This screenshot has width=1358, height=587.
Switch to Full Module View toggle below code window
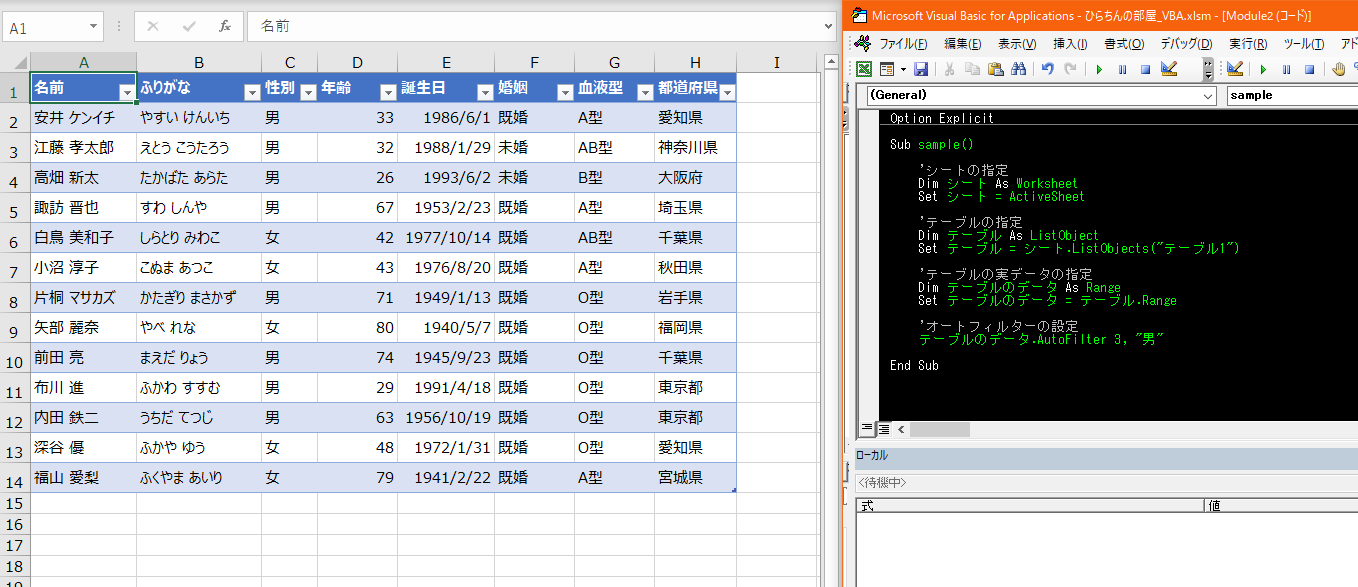[883, 429]
